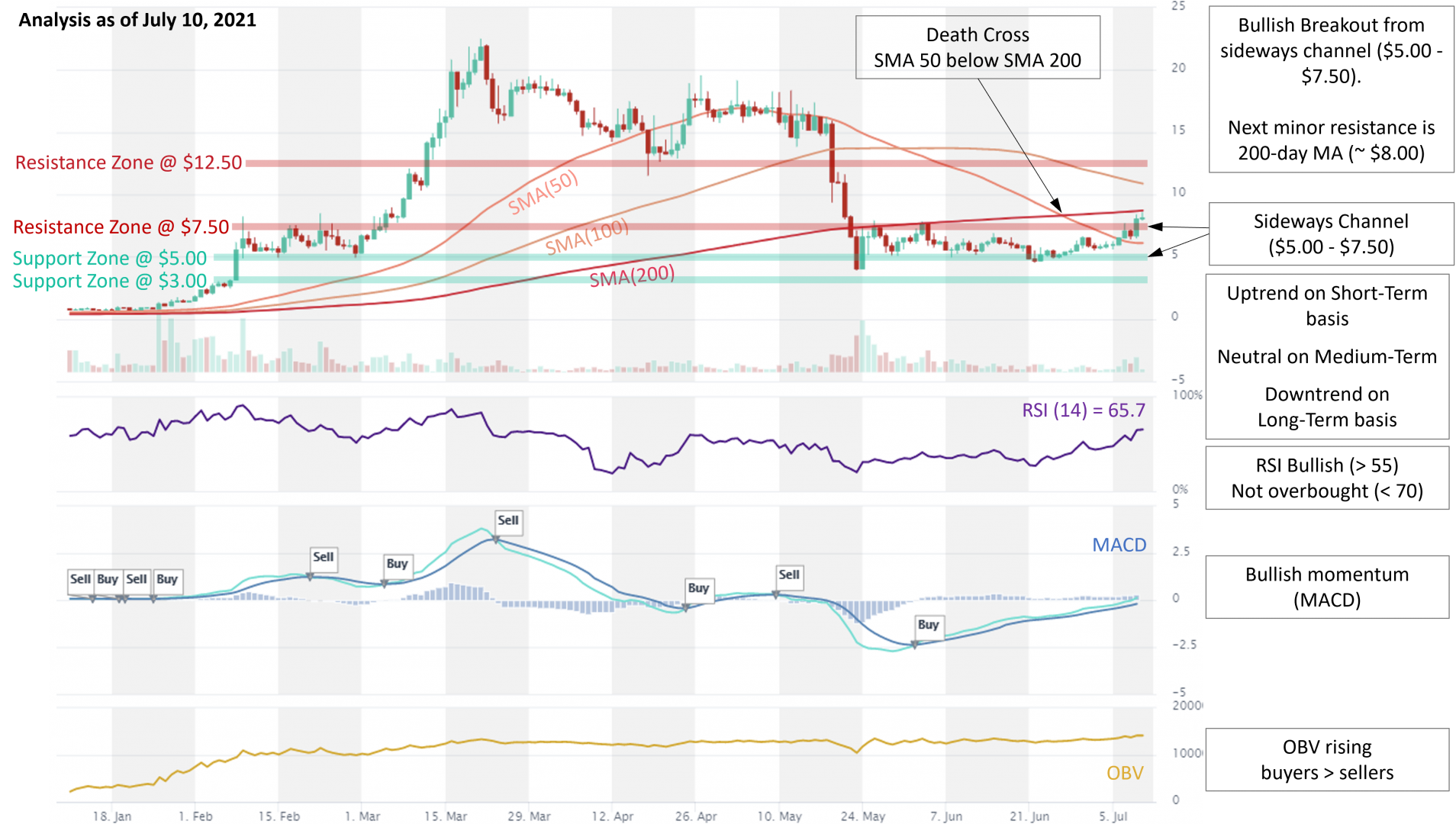Click the 24. May date axis label
This screenshot has height=824, width=1456.
tap(863, 816)
